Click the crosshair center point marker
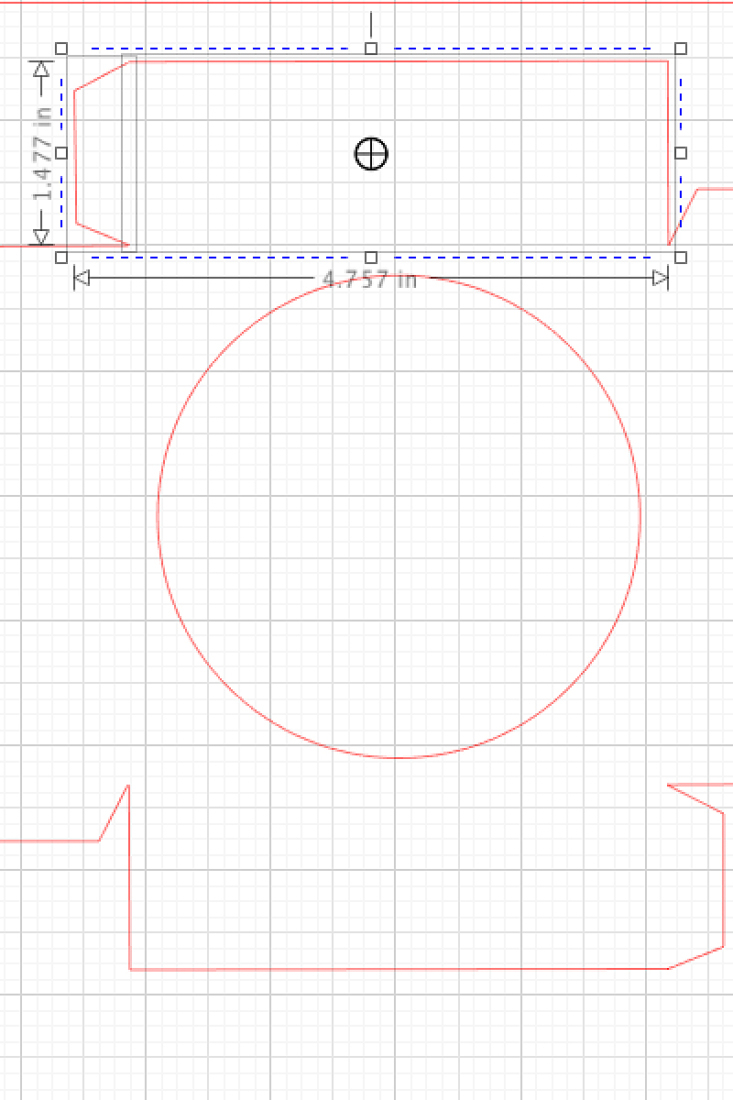733x1100 pixels. pos(371,154)
